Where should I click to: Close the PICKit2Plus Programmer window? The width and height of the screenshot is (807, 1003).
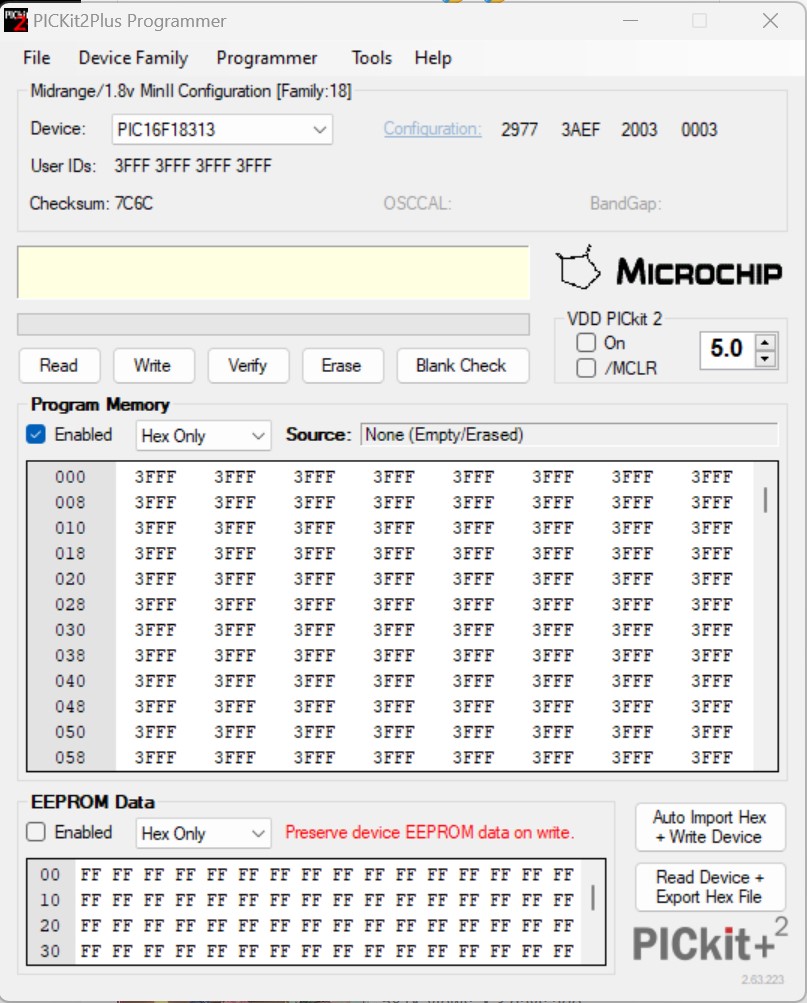(770, 20)
